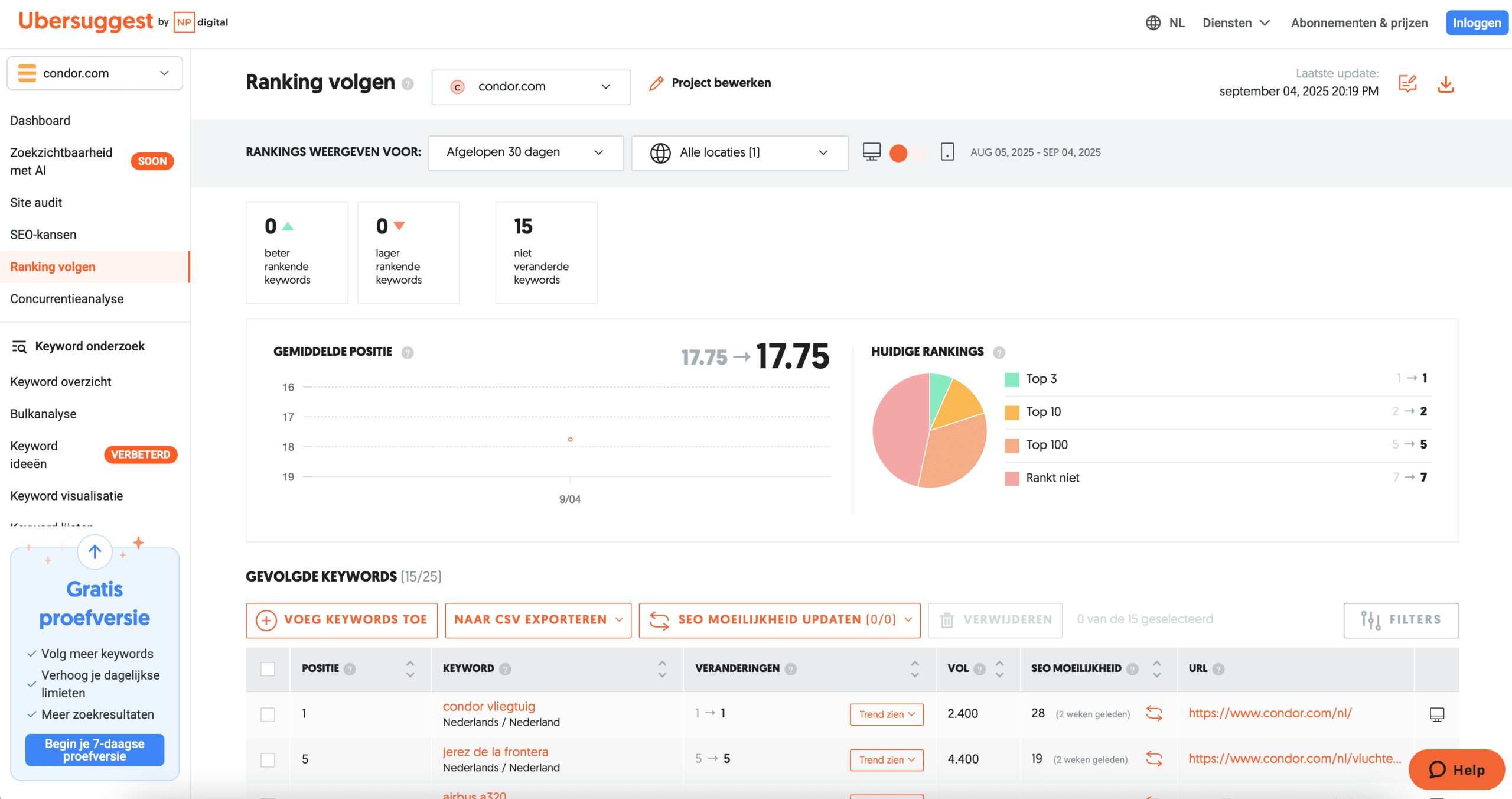
Task: Start the 7-daagse proefversie button
Action: (x=94, y=750)
